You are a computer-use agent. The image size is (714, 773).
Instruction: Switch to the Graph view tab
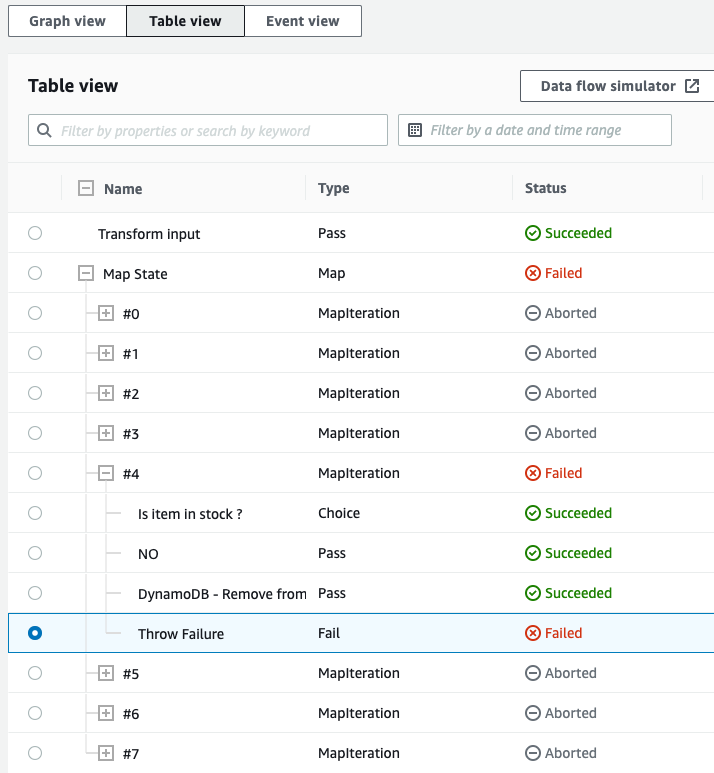click(x=67, y=21)
